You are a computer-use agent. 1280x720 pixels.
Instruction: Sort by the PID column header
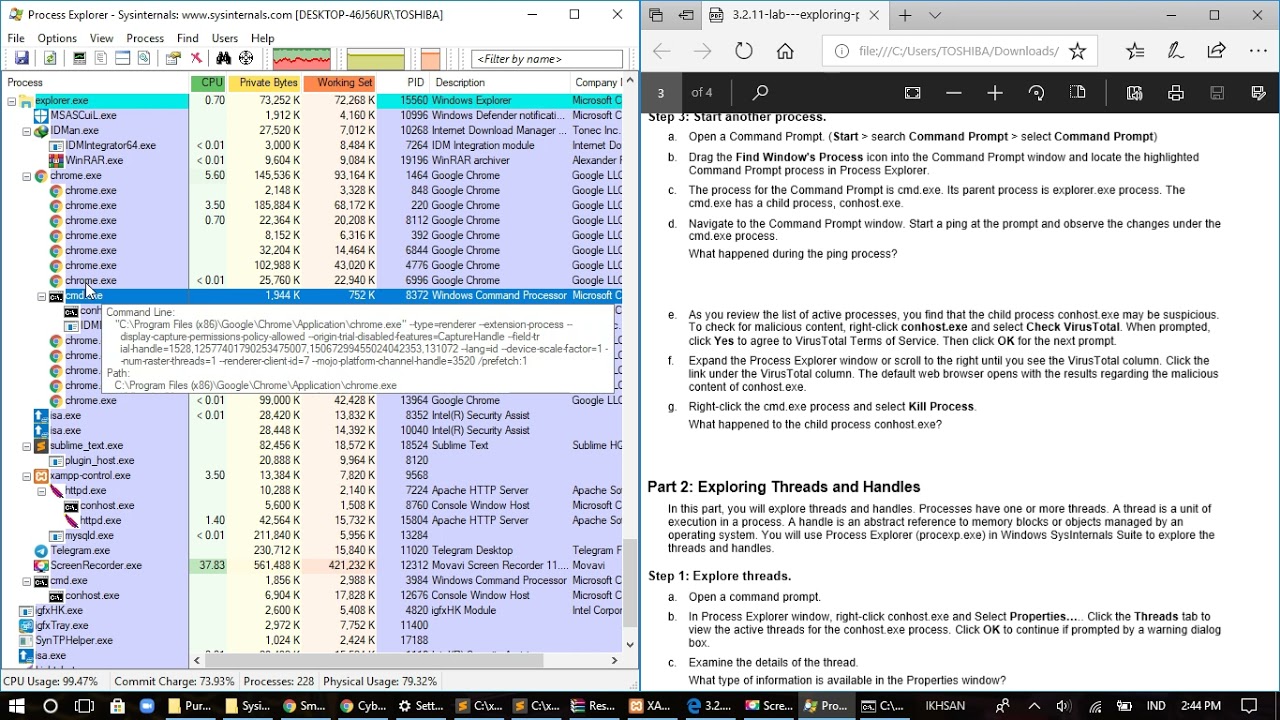click(x=404, y=83)
